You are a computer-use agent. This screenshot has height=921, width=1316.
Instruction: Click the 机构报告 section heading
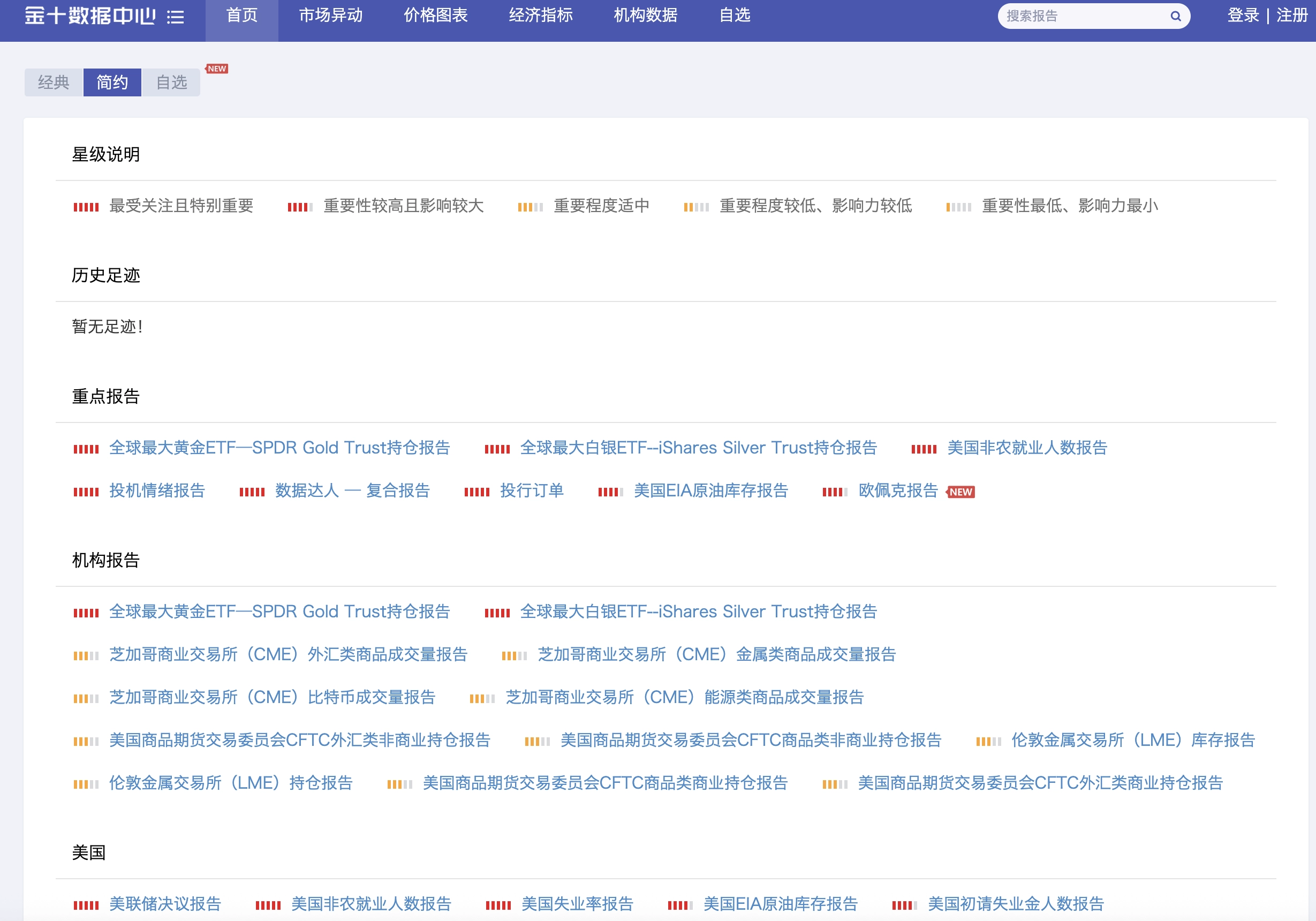pos(106,561)
